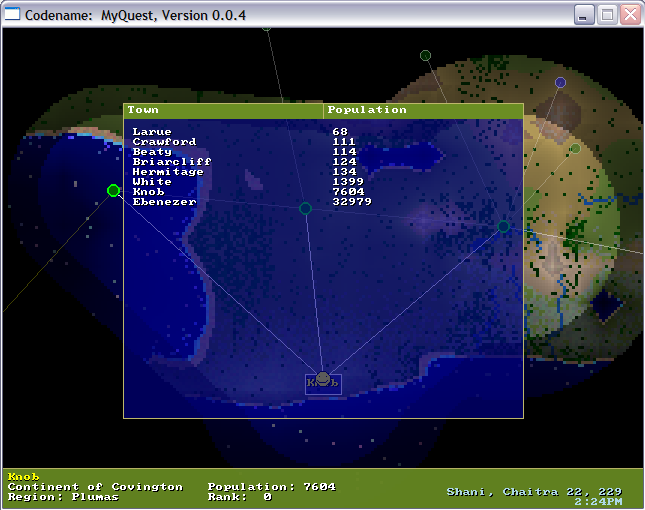Maximize the MyQuest window
The height and width of the screenshot is (510, 645).
pyautogui.click(x=607, y=15)
